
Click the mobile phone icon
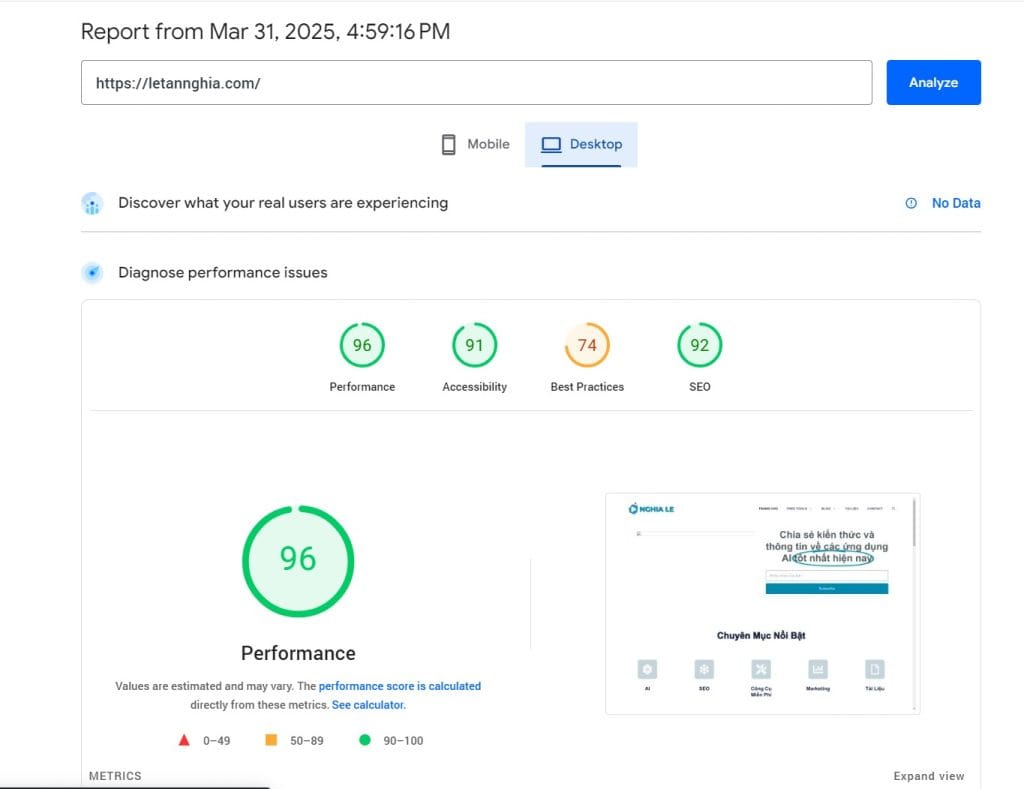(x=449, y=144)
